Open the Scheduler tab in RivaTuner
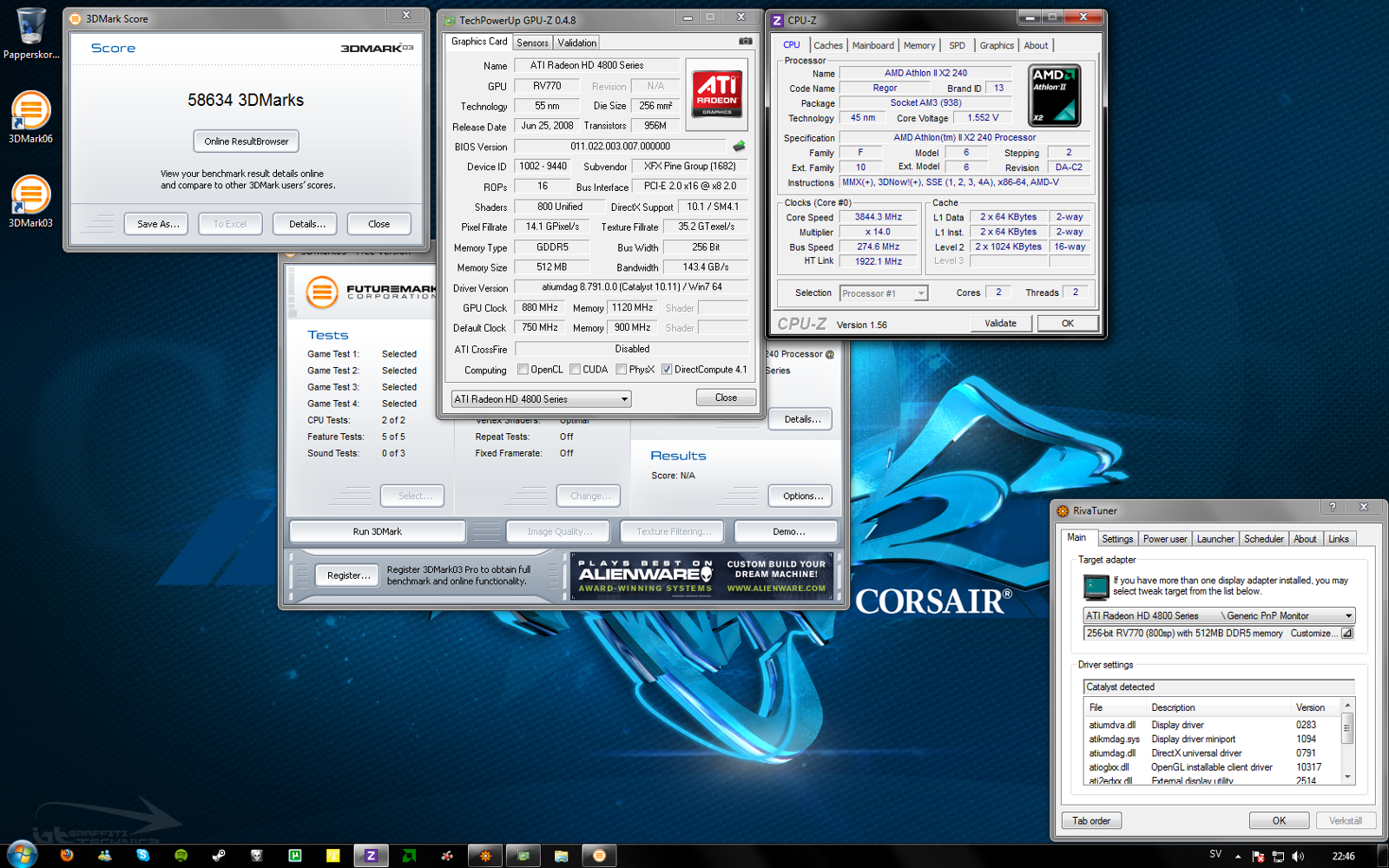1389x868 pixels. (1263, 539)
